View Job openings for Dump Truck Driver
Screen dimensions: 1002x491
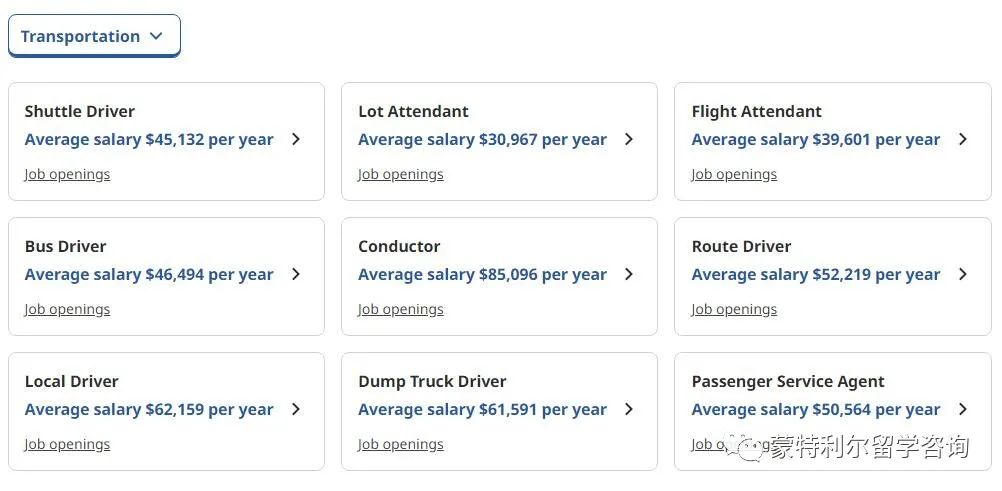point(401,444)
